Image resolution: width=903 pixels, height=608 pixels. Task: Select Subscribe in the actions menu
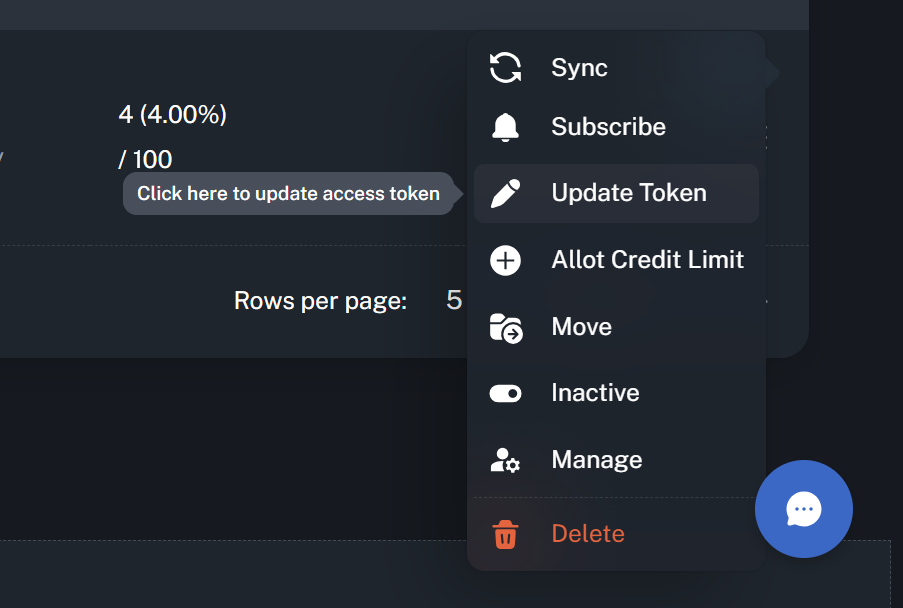point(608,127)
